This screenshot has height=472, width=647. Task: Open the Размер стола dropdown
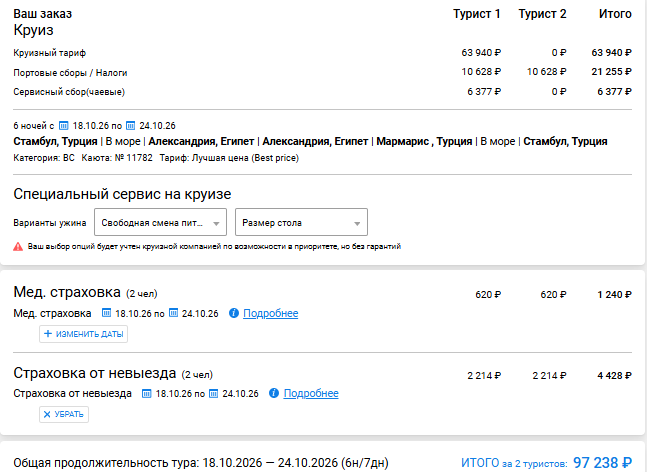(x=301, y=222)
